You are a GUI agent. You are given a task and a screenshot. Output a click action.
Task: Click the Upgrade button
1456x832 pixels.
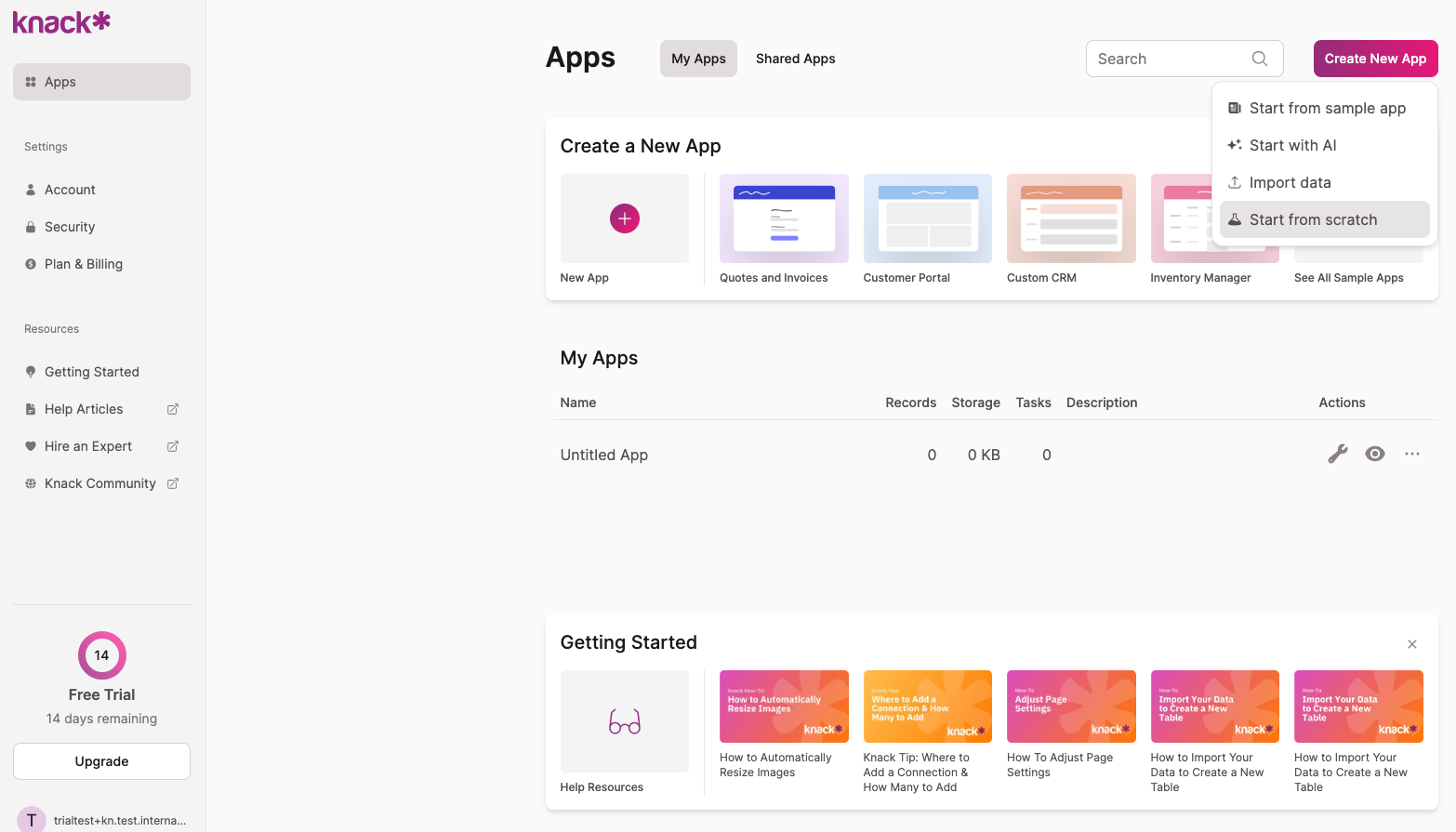pyautogui.click(x=101, y=761)
